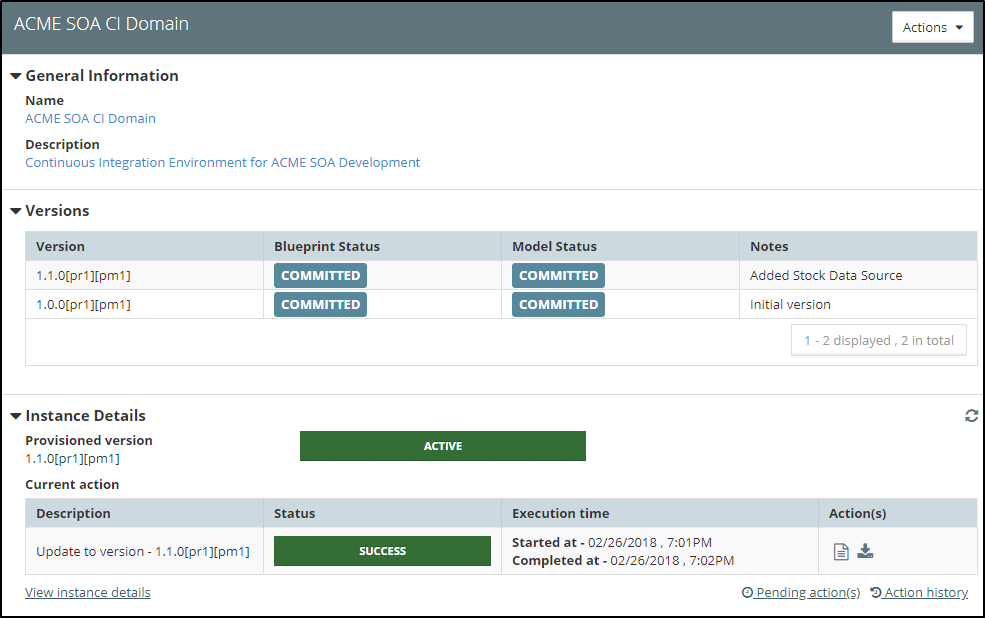This screenshot has height=618, width=985.
Task: Click the download icon in the Action(s) column
Action: pyautogui.click(x=866, y=551)
